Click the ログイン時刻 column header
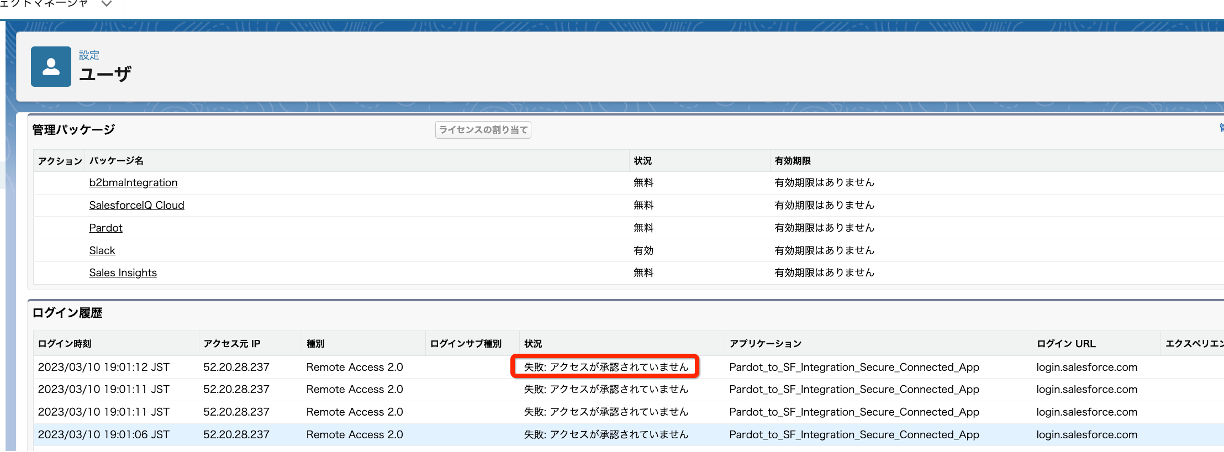 [x=64, y=343]
